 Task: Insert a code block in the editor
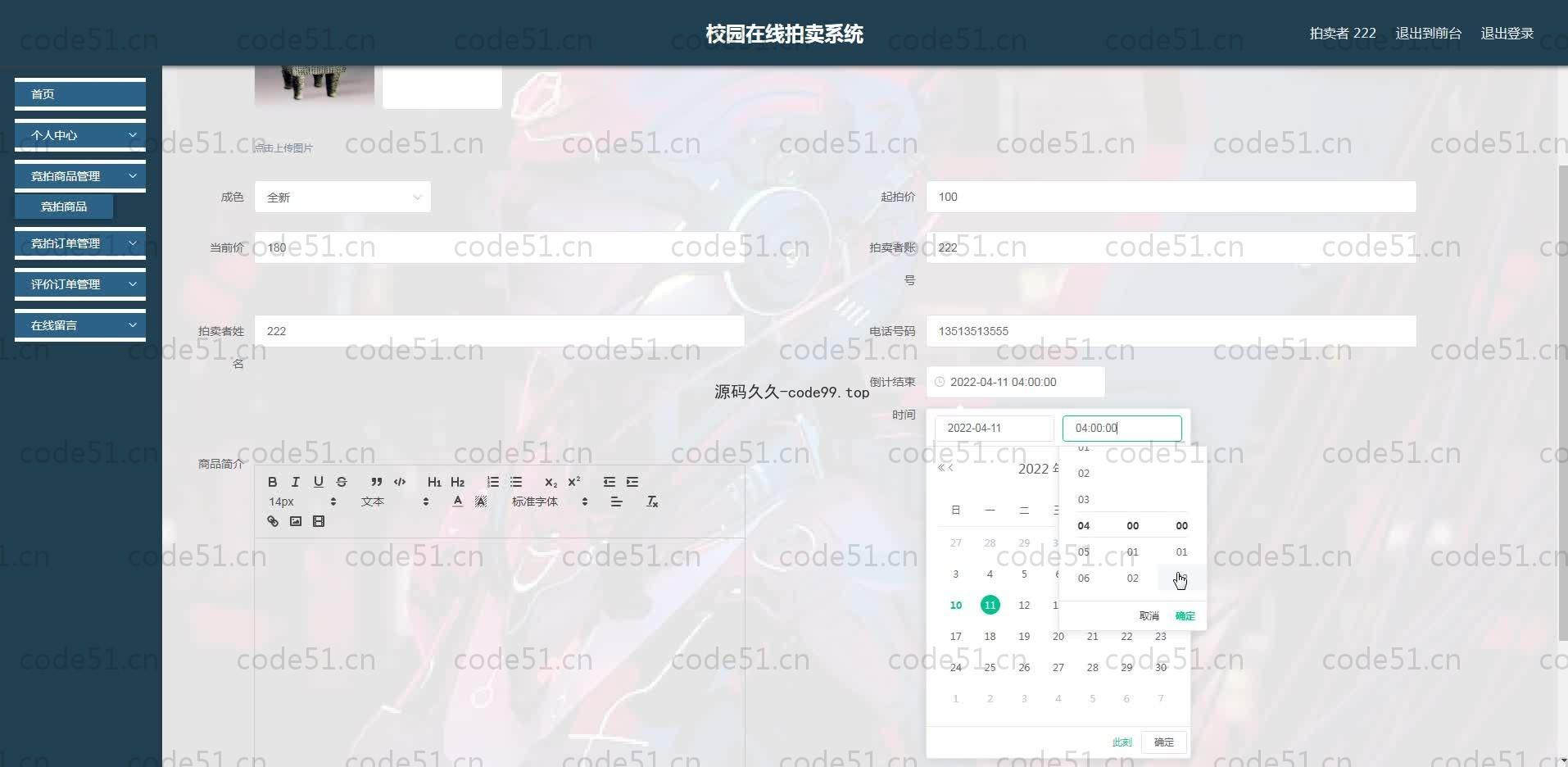coord(400,482)
